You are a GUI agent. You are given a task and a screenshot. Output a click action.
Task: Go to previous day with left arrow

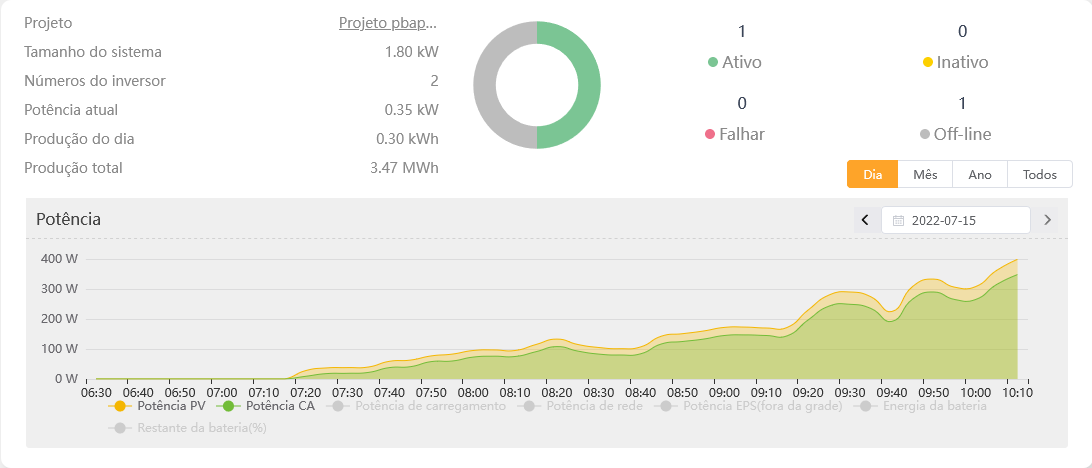point(866,220)
